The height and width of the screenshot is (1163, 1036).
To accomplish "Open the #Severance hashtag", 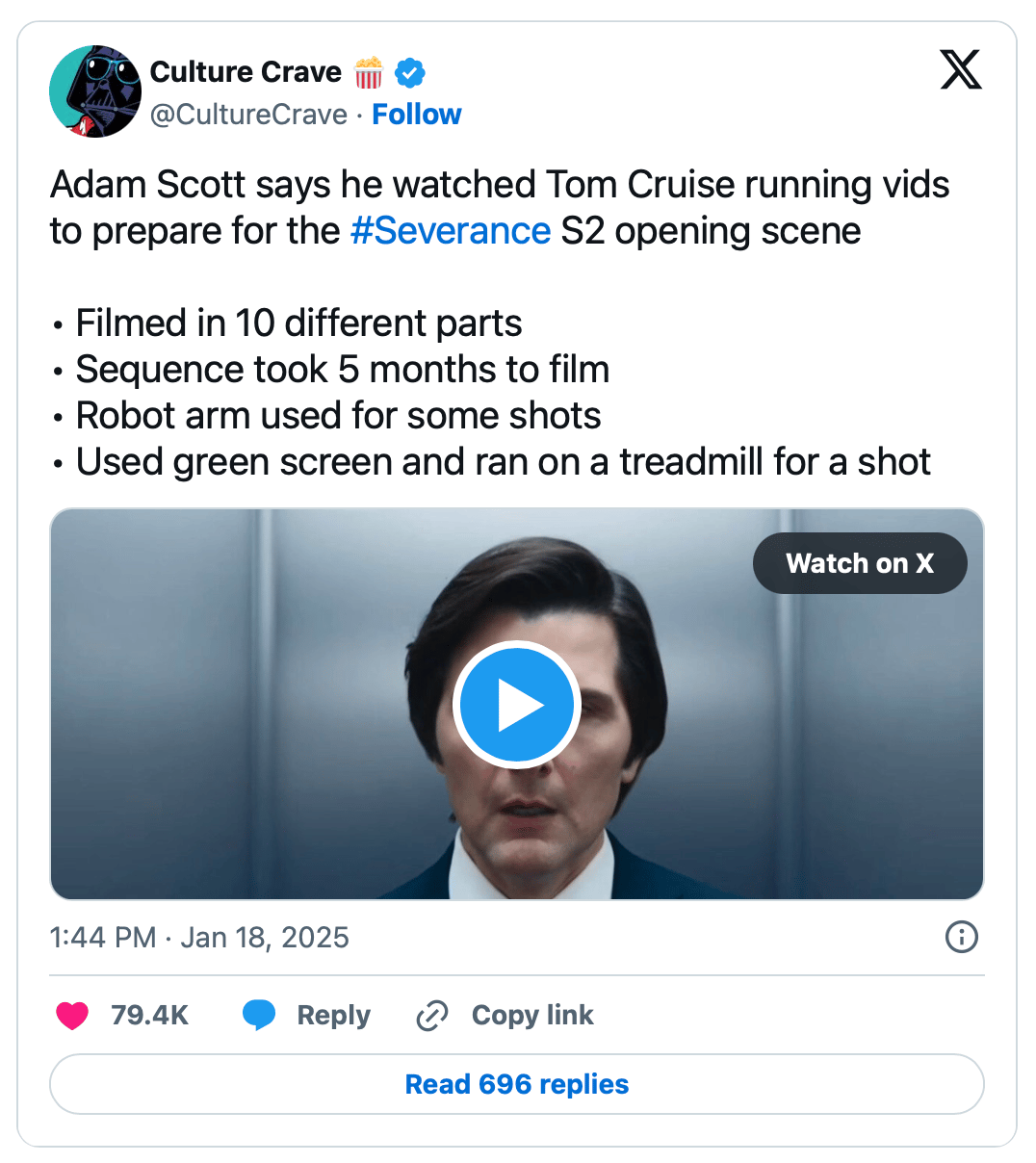I will click(450, 231).
